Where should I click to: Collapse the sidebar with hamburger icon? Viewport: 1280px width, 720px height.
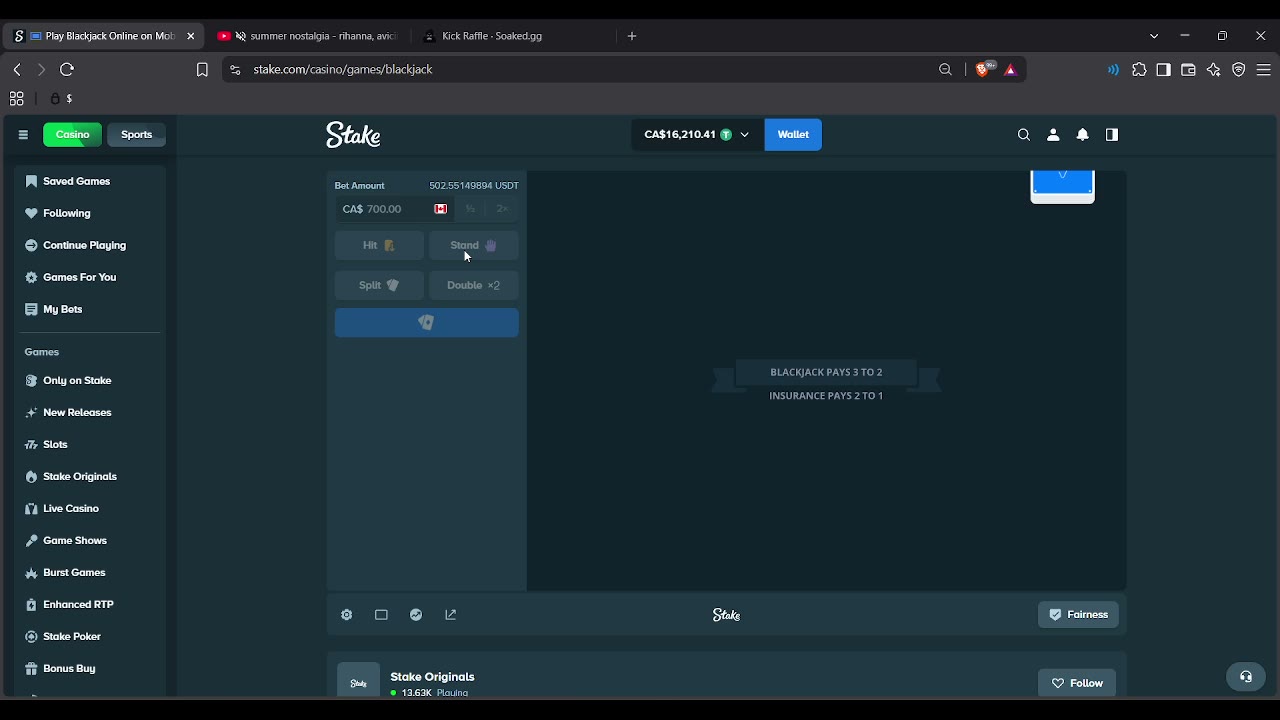tap(23, 135)
